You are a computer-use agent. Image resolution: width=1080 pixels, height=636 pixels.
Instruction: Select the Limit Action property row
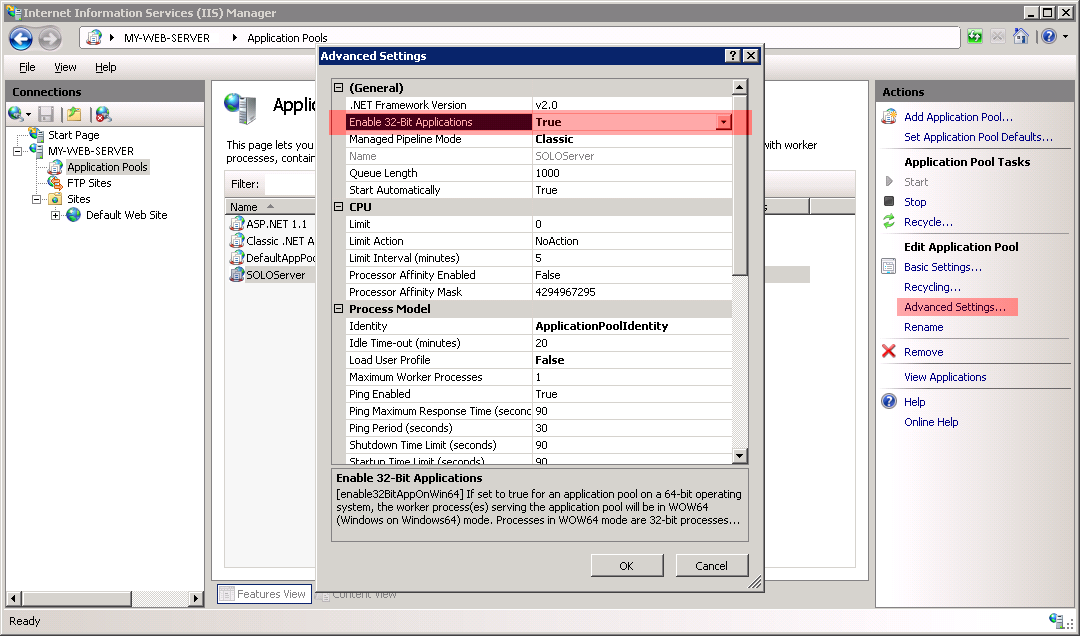point(539,241)
